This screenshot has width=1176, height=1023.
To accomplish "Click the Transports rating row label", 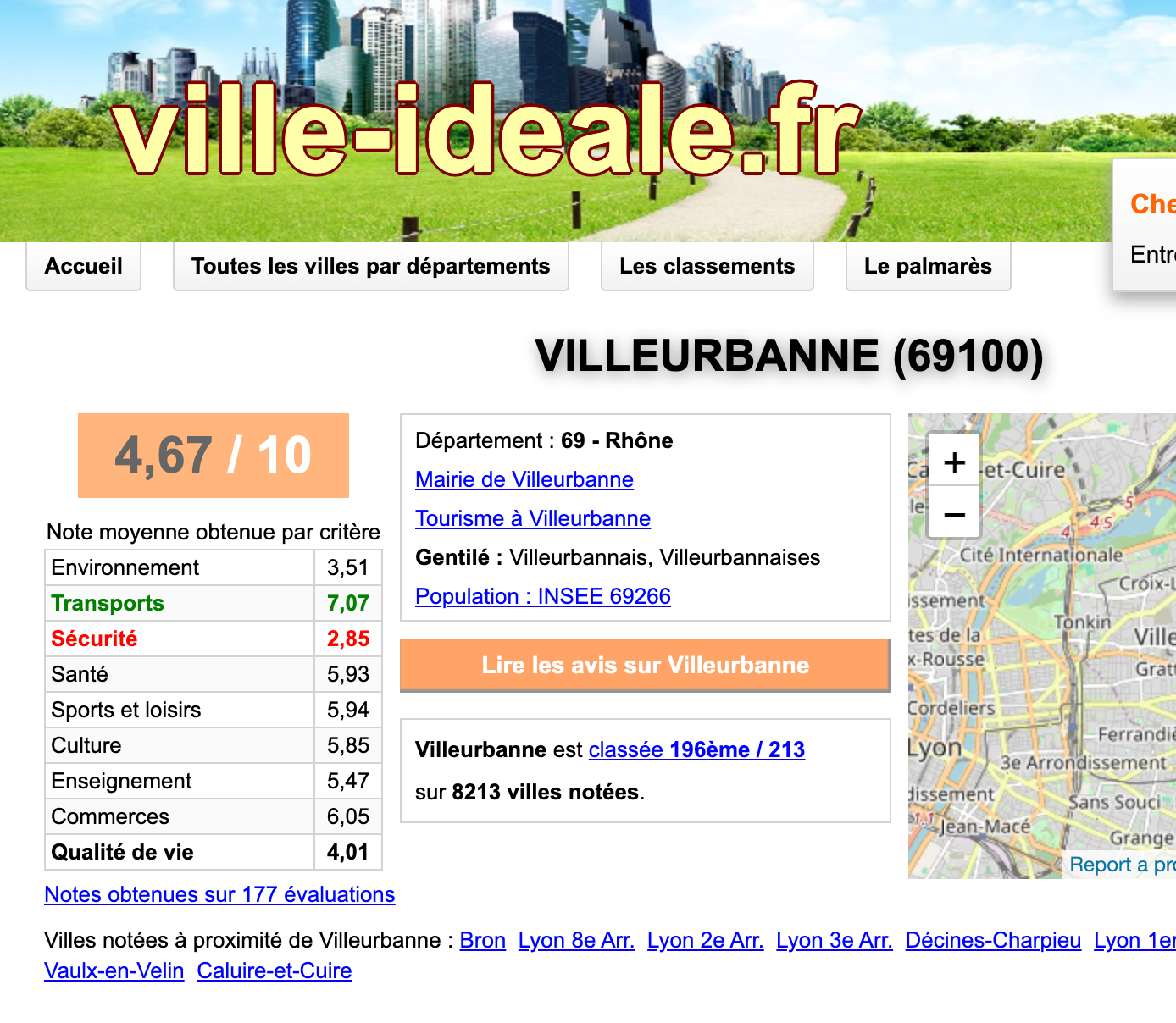I will pyautogui.click(x=108, y=603).
